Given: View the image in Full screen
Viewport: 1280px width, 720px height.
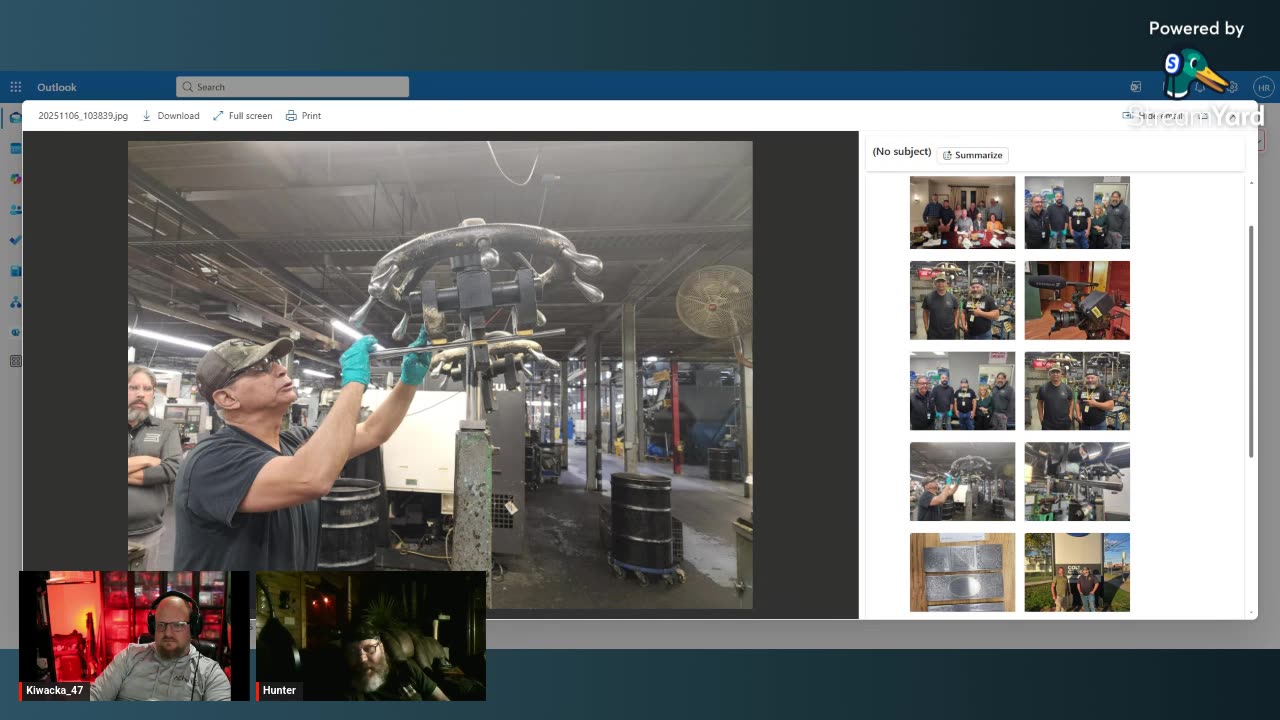Looking at the screenshot, I should pyautogui.click(x=242, y=116).
